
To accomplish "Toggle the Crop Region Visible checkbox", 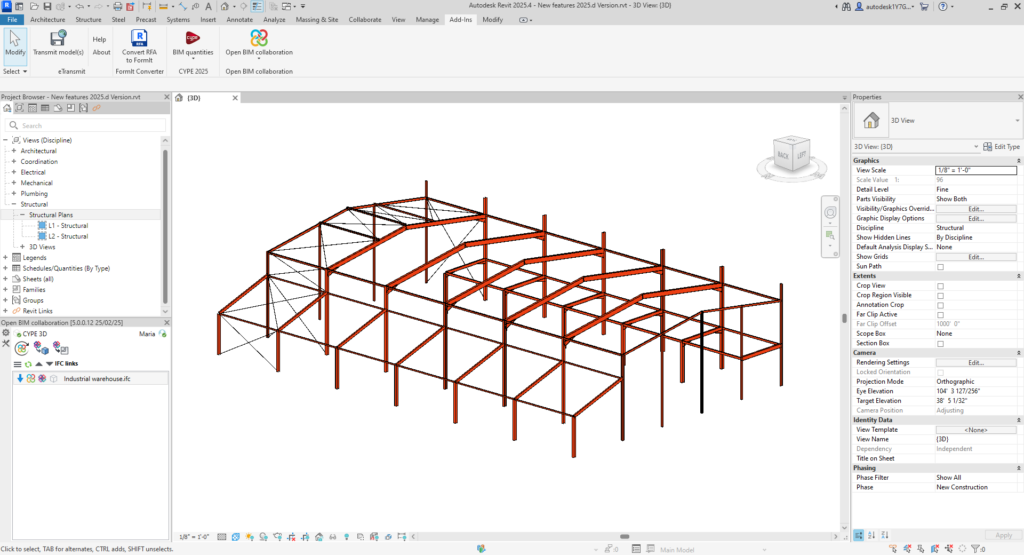I will pos(940,296).
